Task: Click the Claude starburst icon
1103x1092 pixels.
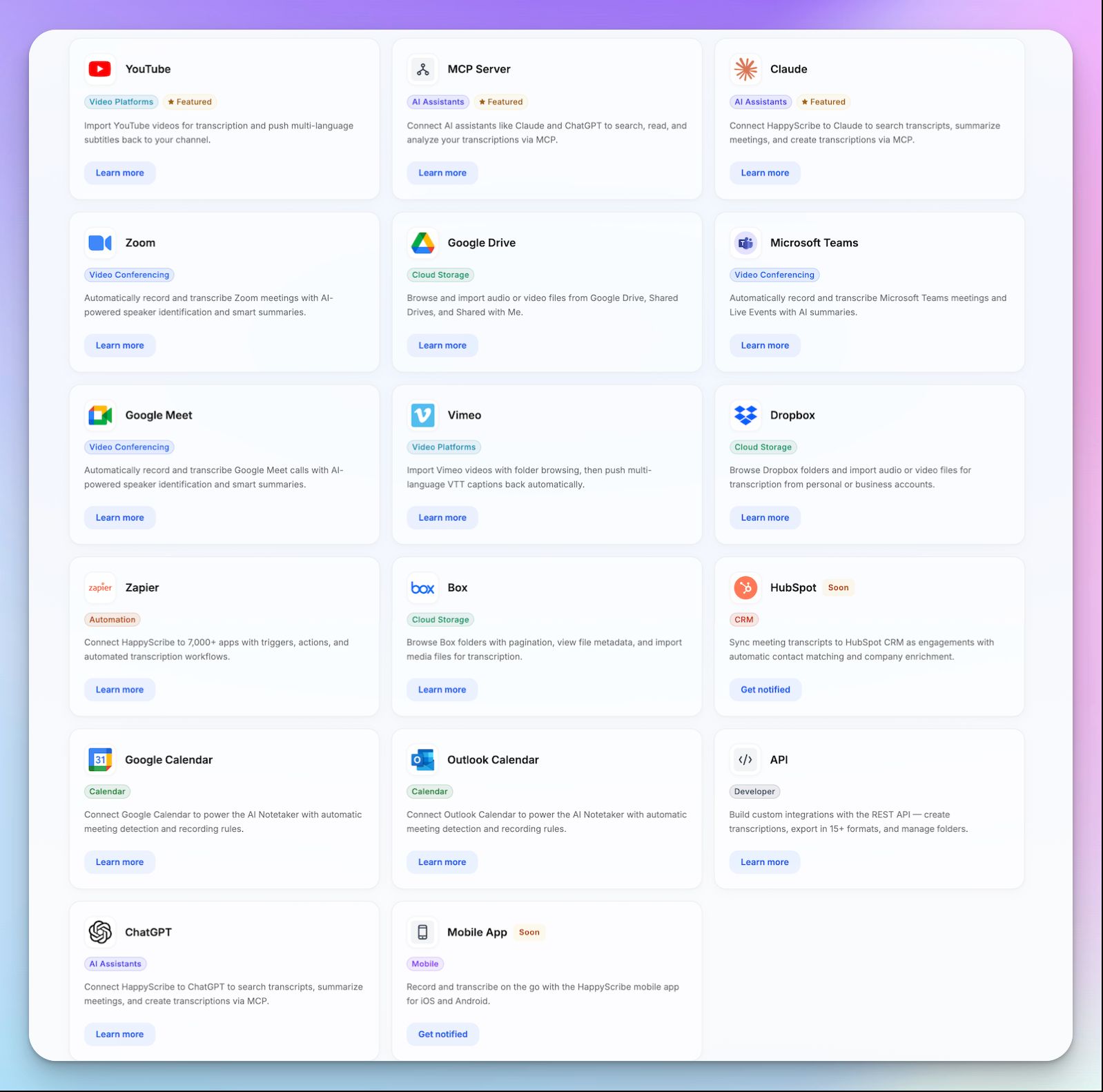Action: pyautogui.click(x=745, y=69)
